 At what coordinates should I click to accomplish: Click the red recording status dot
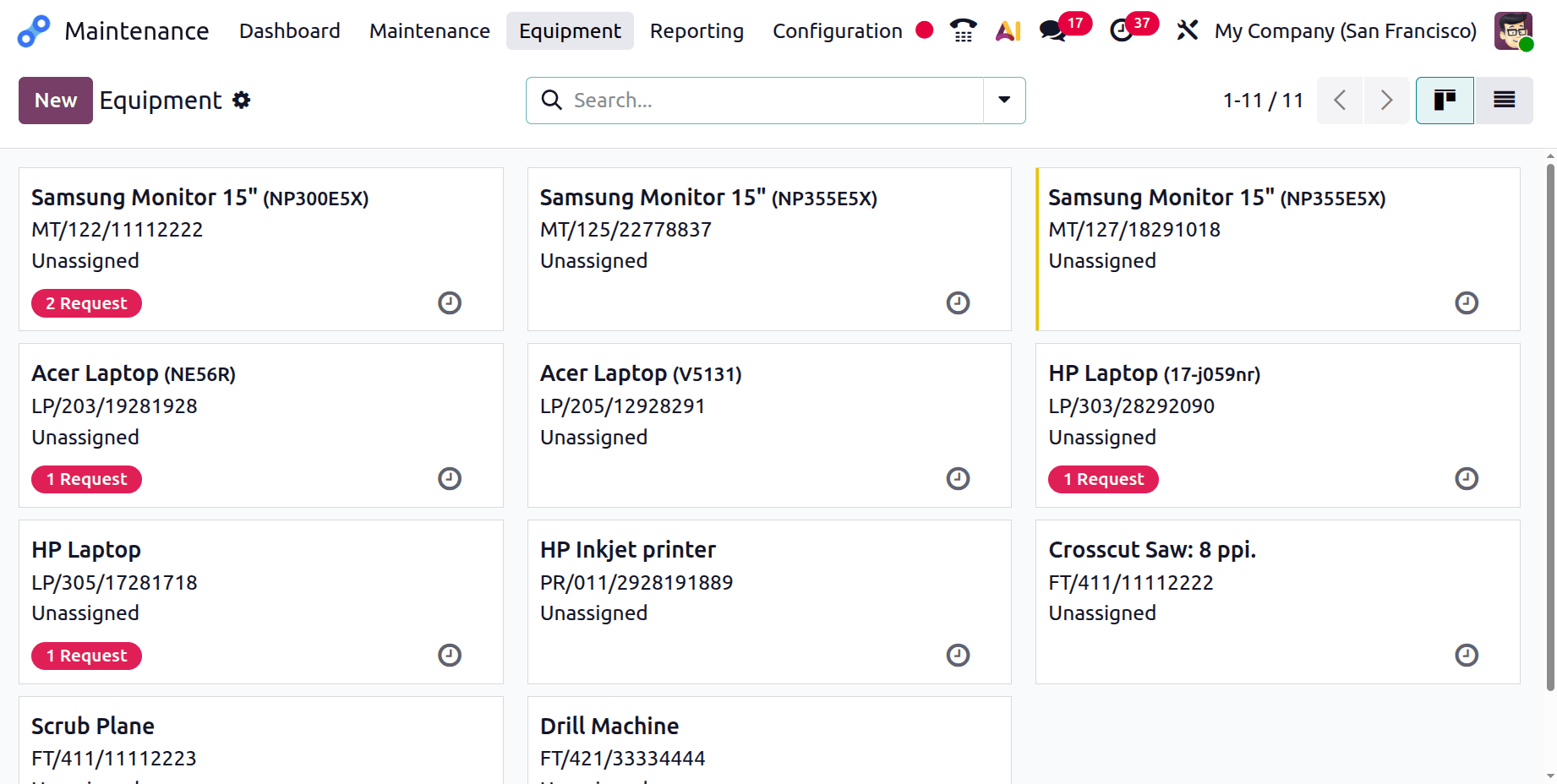[925, 30]
